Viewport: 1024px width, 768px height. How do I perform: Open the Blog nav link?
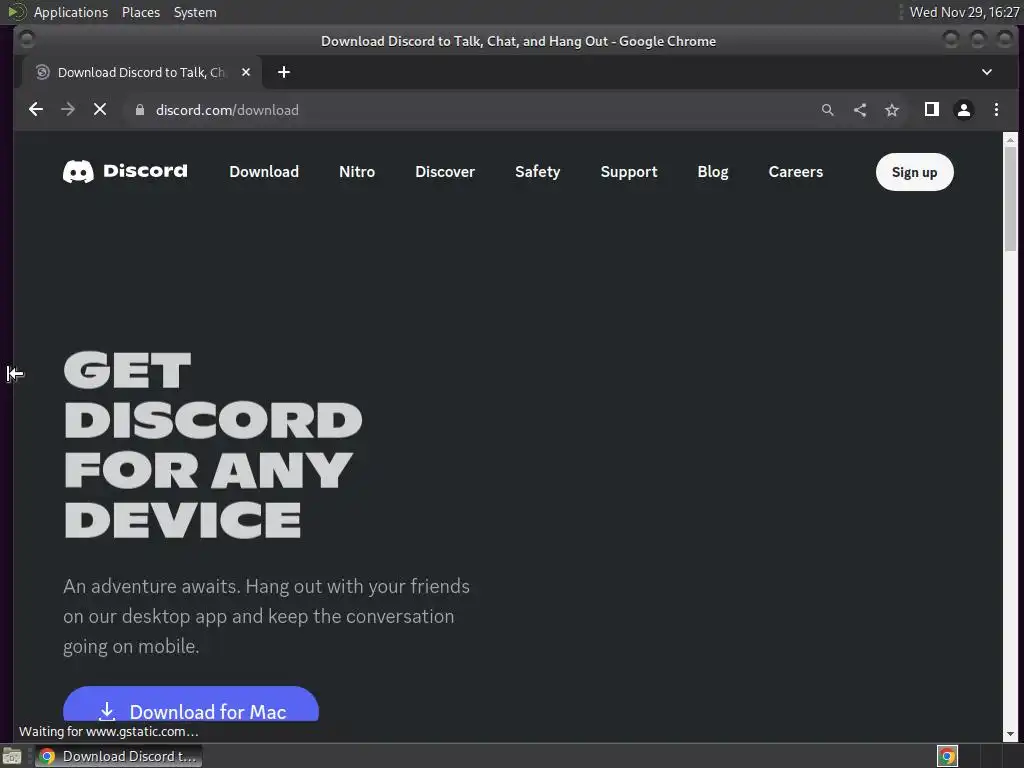pyautogui.click(x=712, y=172)
